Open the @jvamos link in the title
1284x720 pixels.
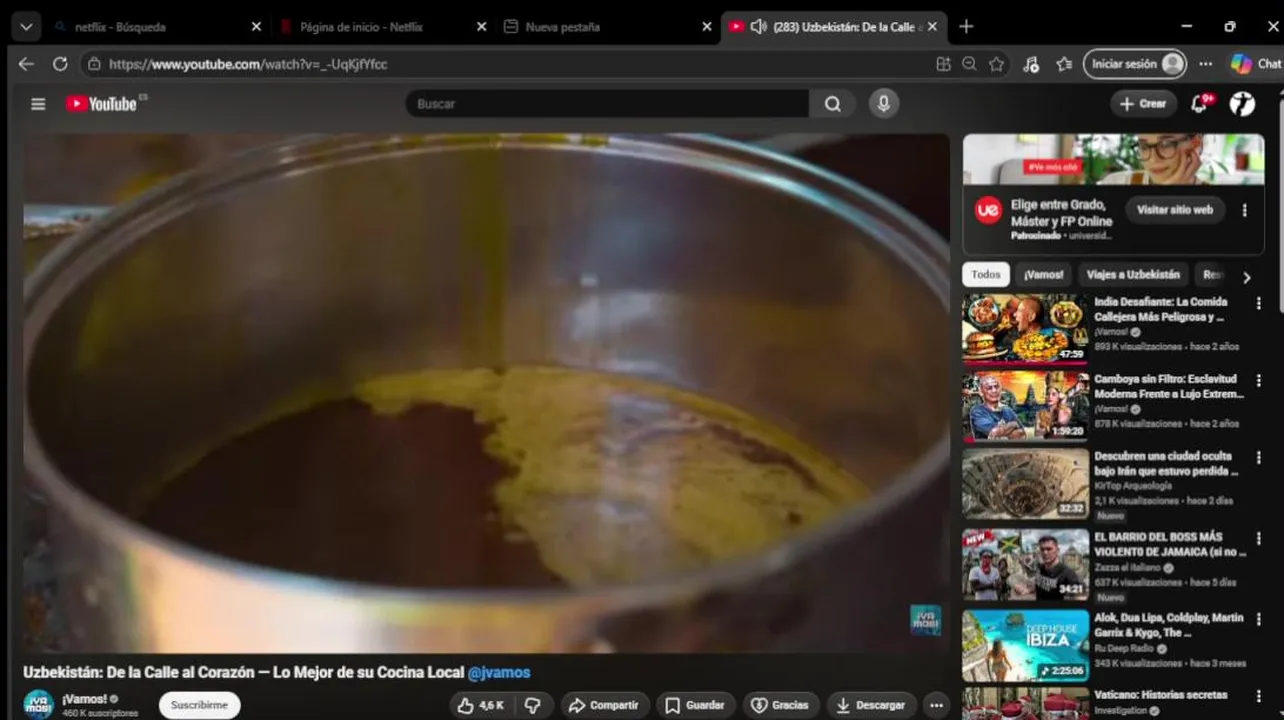[x=499, y=673]
